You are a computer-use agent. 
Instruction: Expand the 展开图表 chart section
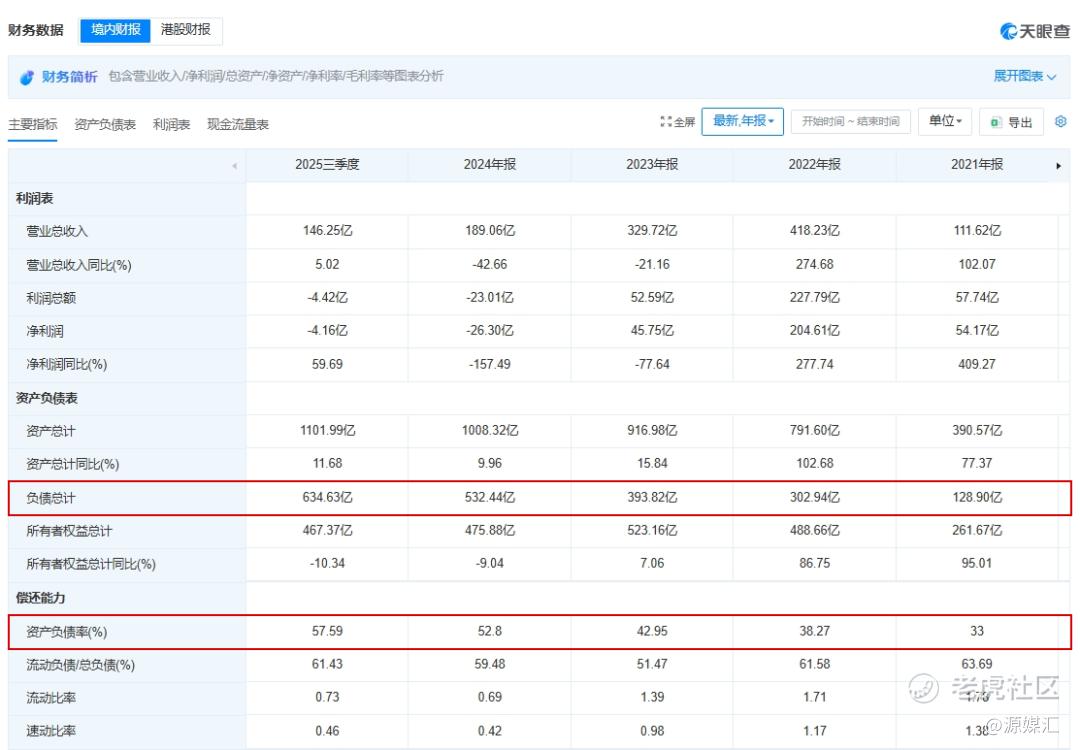click(x=1024, y=76)
